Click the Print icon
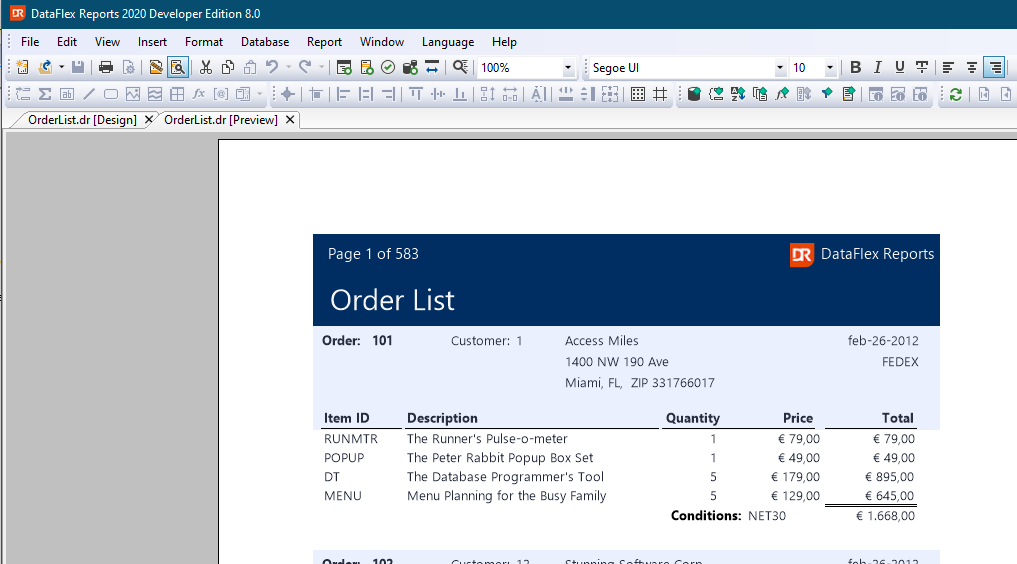Viewport: 1017px width, 564px height. (106, 67)
